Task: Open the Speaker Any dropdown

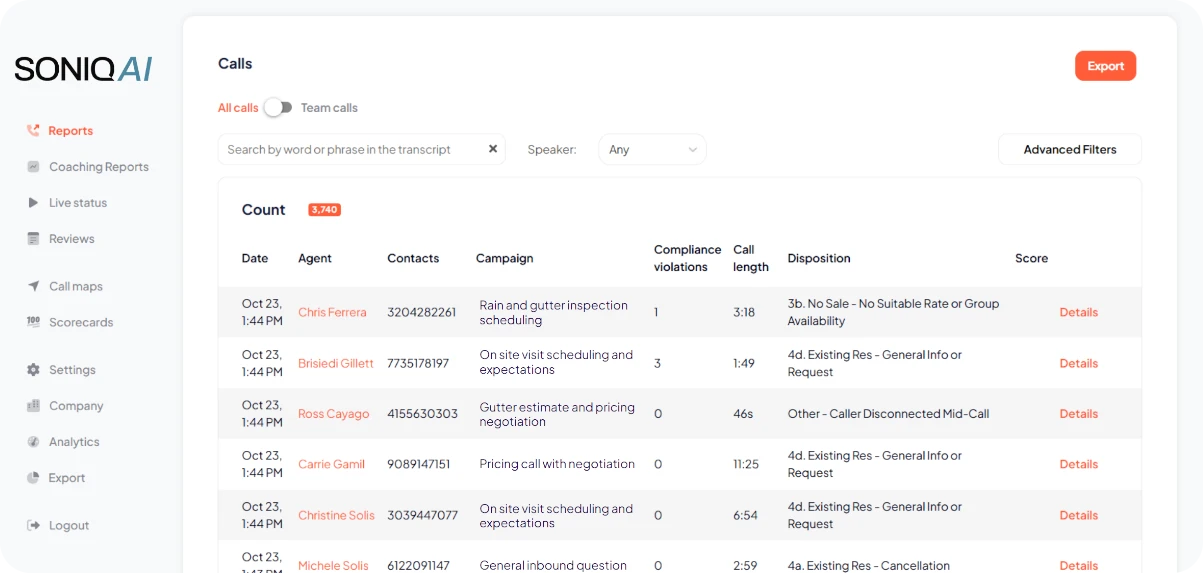Action: [652, 149]
